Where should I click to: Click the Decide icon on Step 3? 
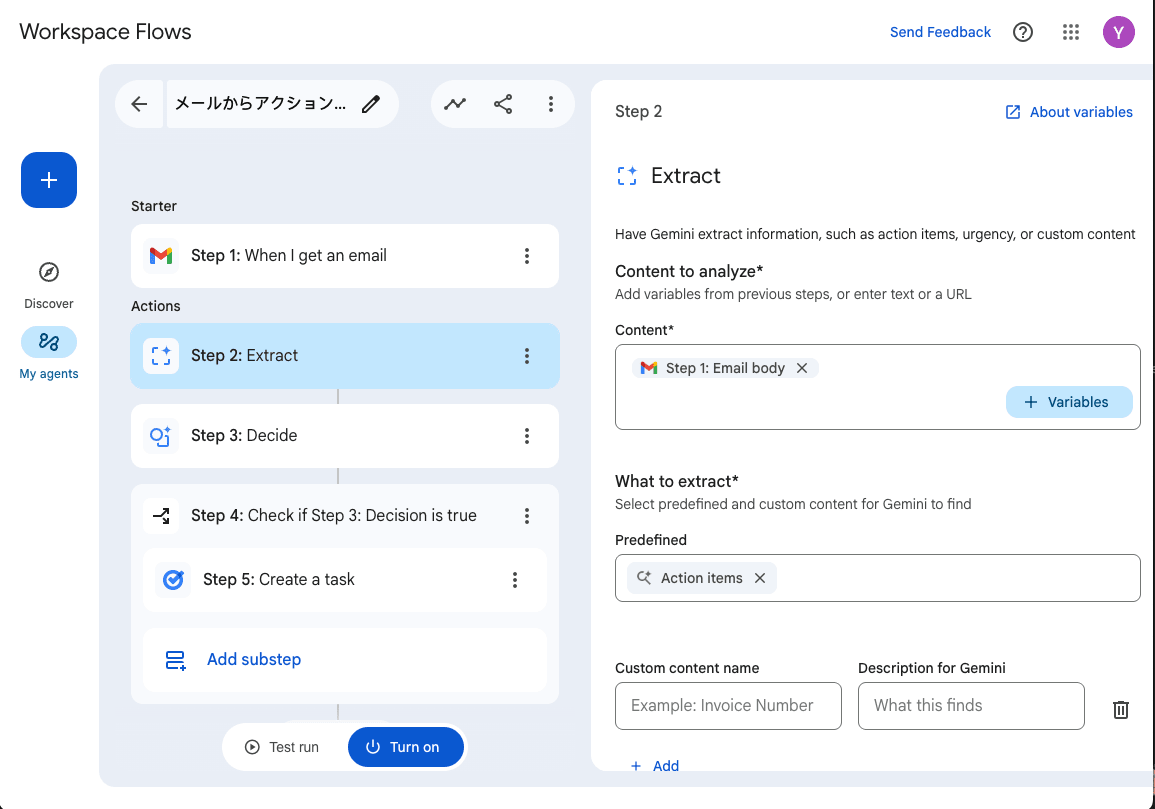point(161,435)
